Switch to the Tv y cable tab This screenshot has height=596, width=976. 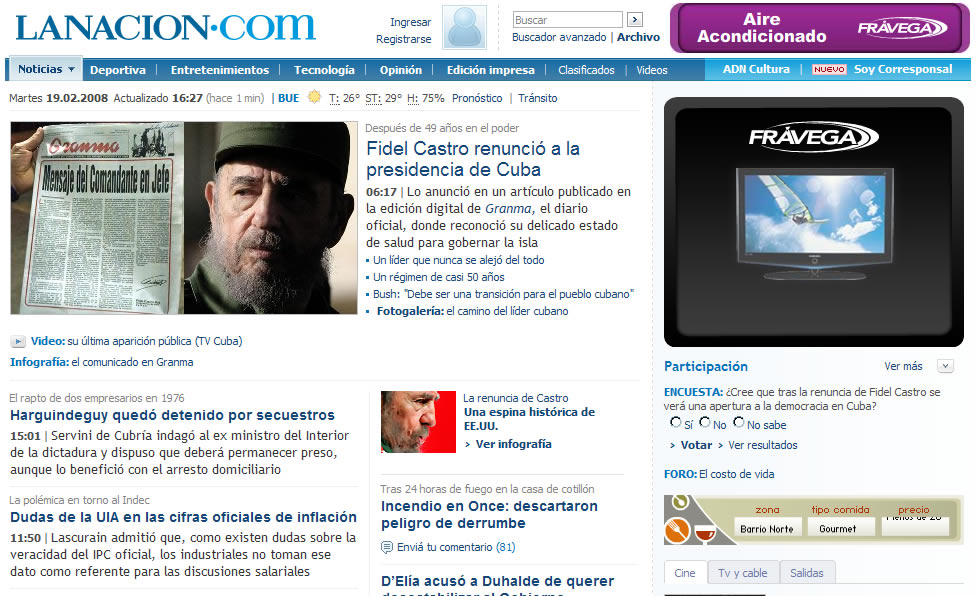(743, 573)
